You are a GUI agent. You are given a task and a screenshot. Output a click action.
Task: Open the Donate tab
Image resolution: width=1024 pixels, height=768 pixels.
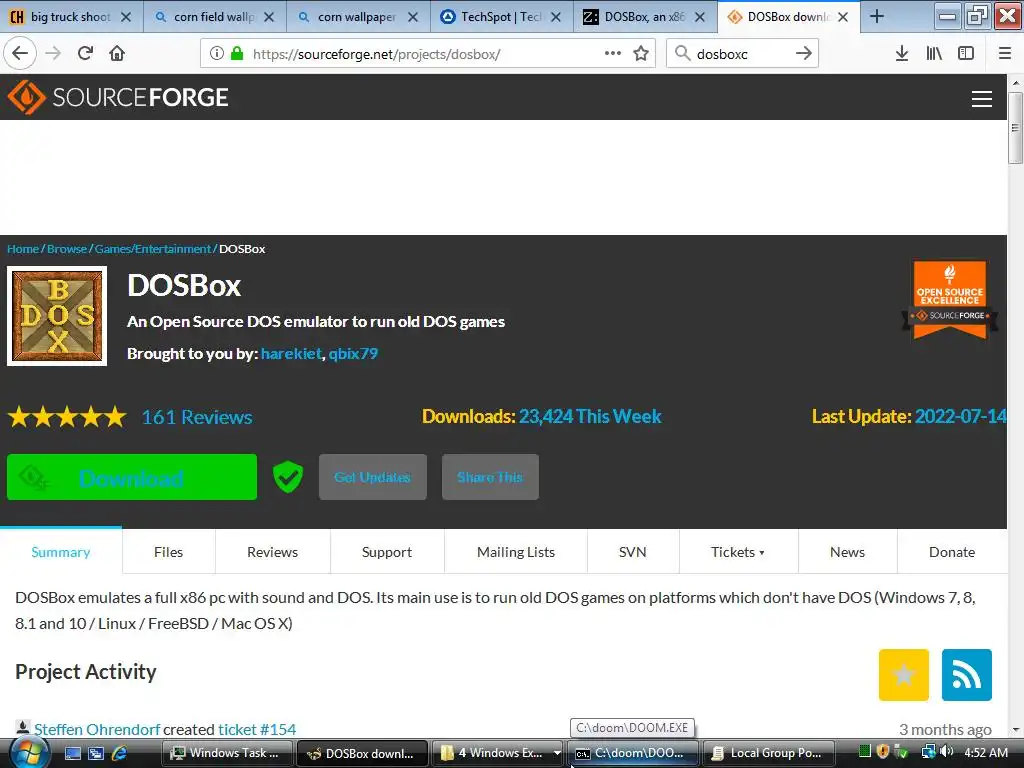[952, 552]
